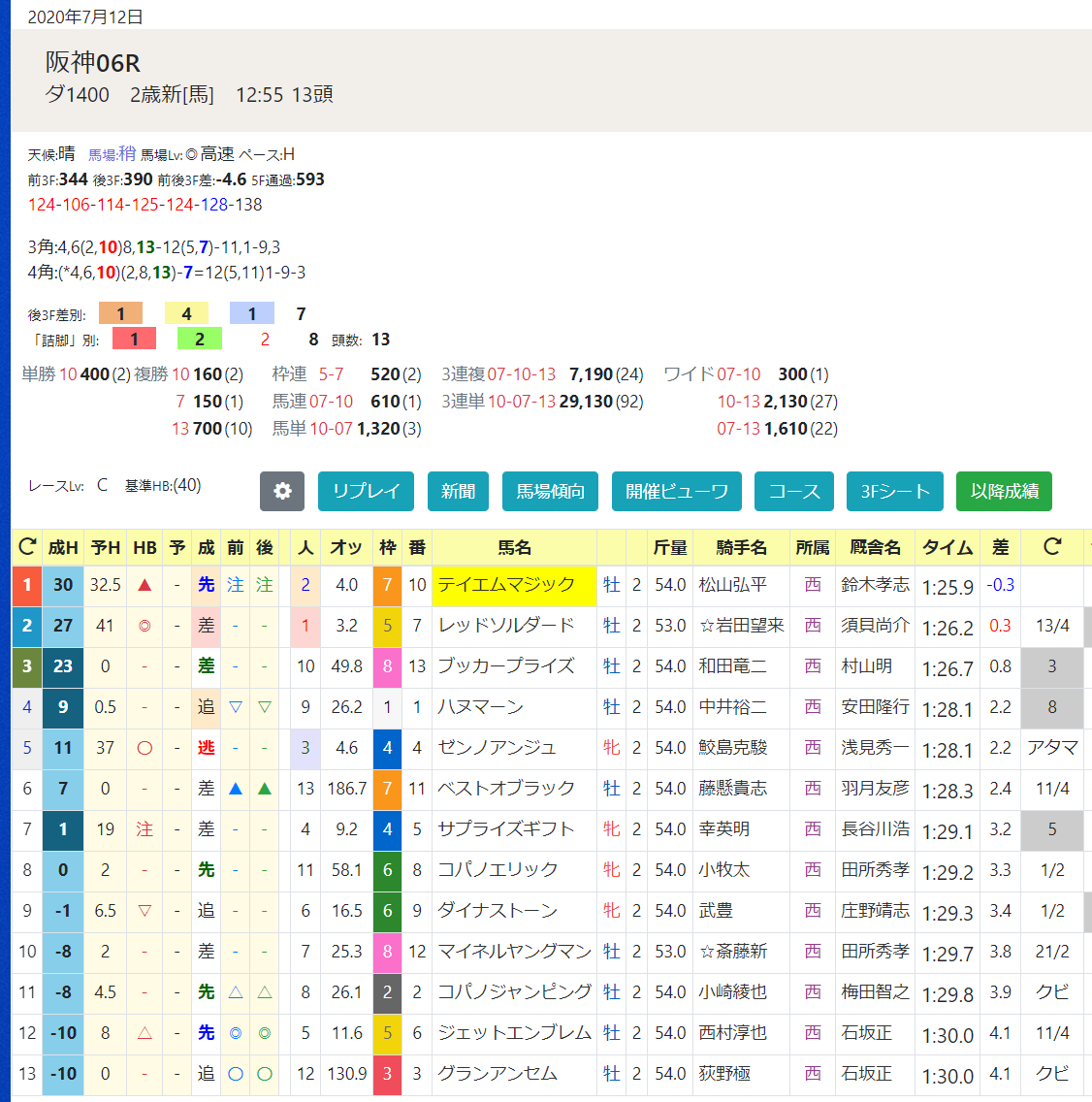Click the date 2020年7月12日
The width and height of the screenshot is (1092, 1102).
[x=85, y=16]
